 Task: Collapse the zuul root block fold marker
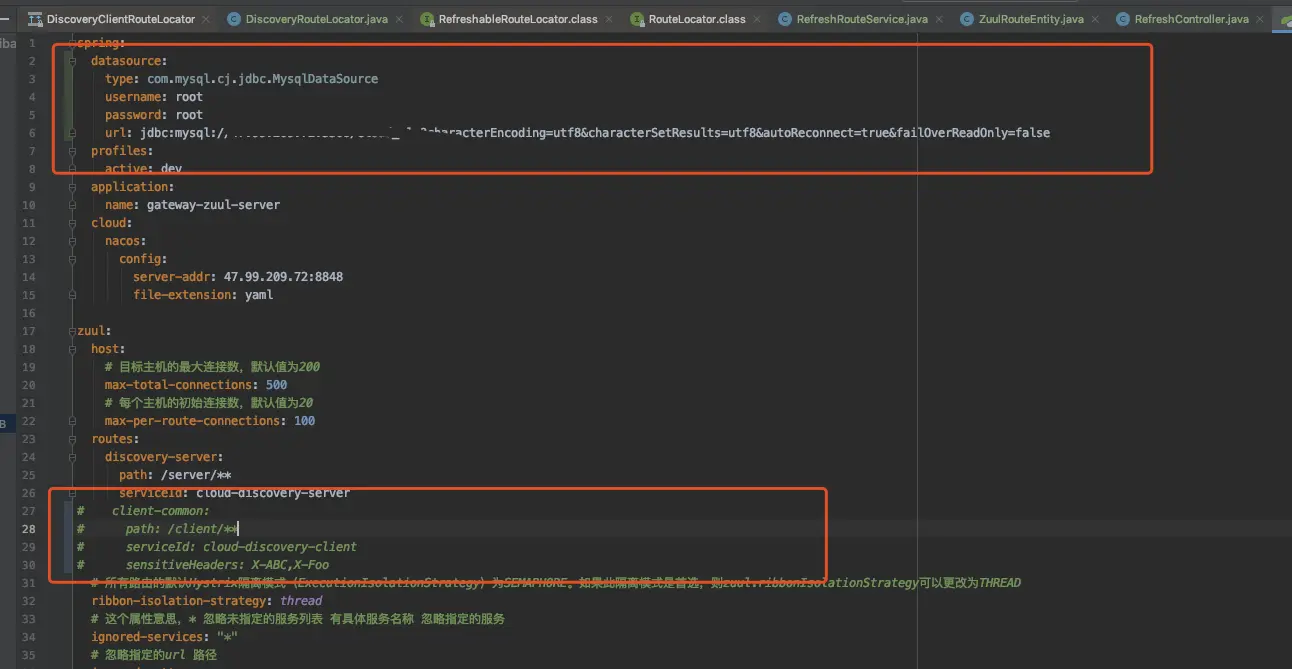coord(72,331)
